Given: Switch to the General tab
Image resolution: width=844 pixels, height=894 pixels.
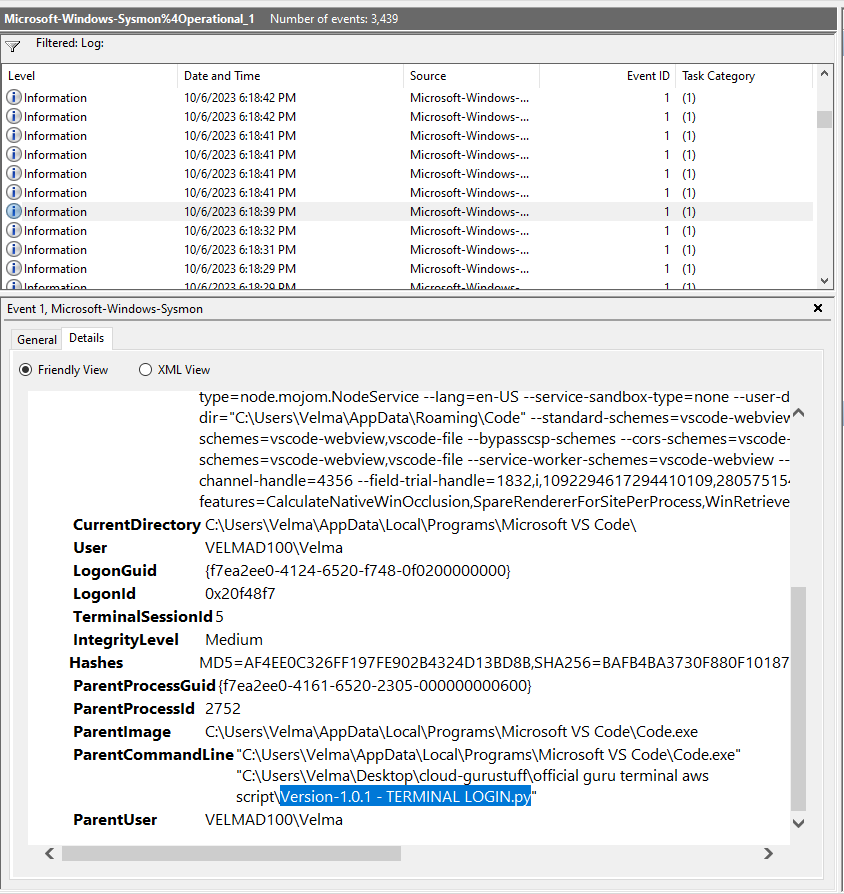Looking at the screenshot, I should pos(36,339).
